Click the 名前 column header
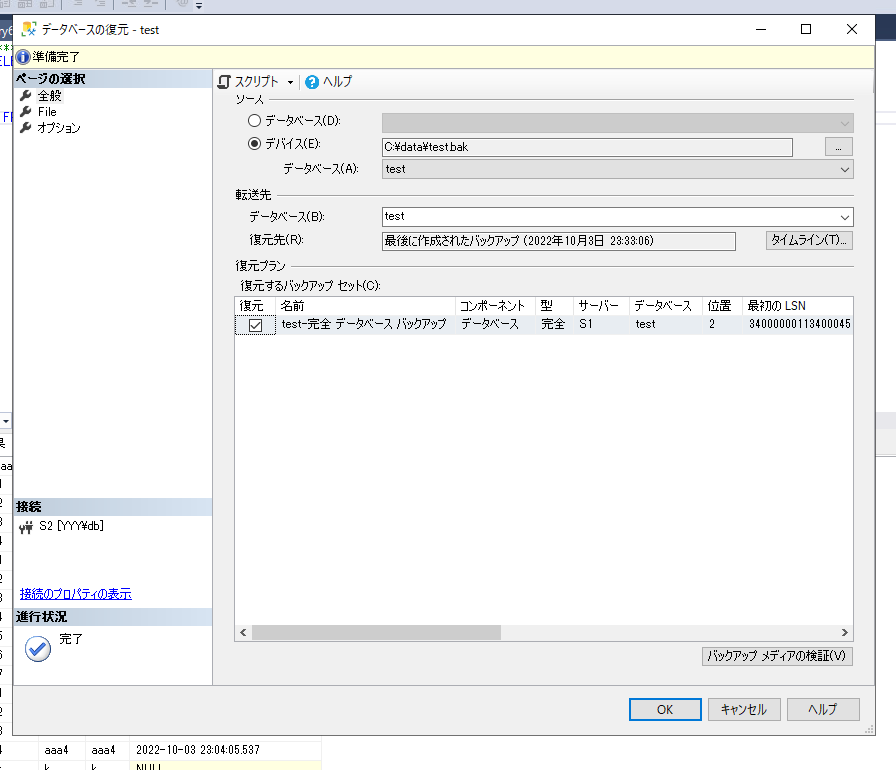Screen dimensions: 896x770 pyautogui.click(x=365, y=306)
